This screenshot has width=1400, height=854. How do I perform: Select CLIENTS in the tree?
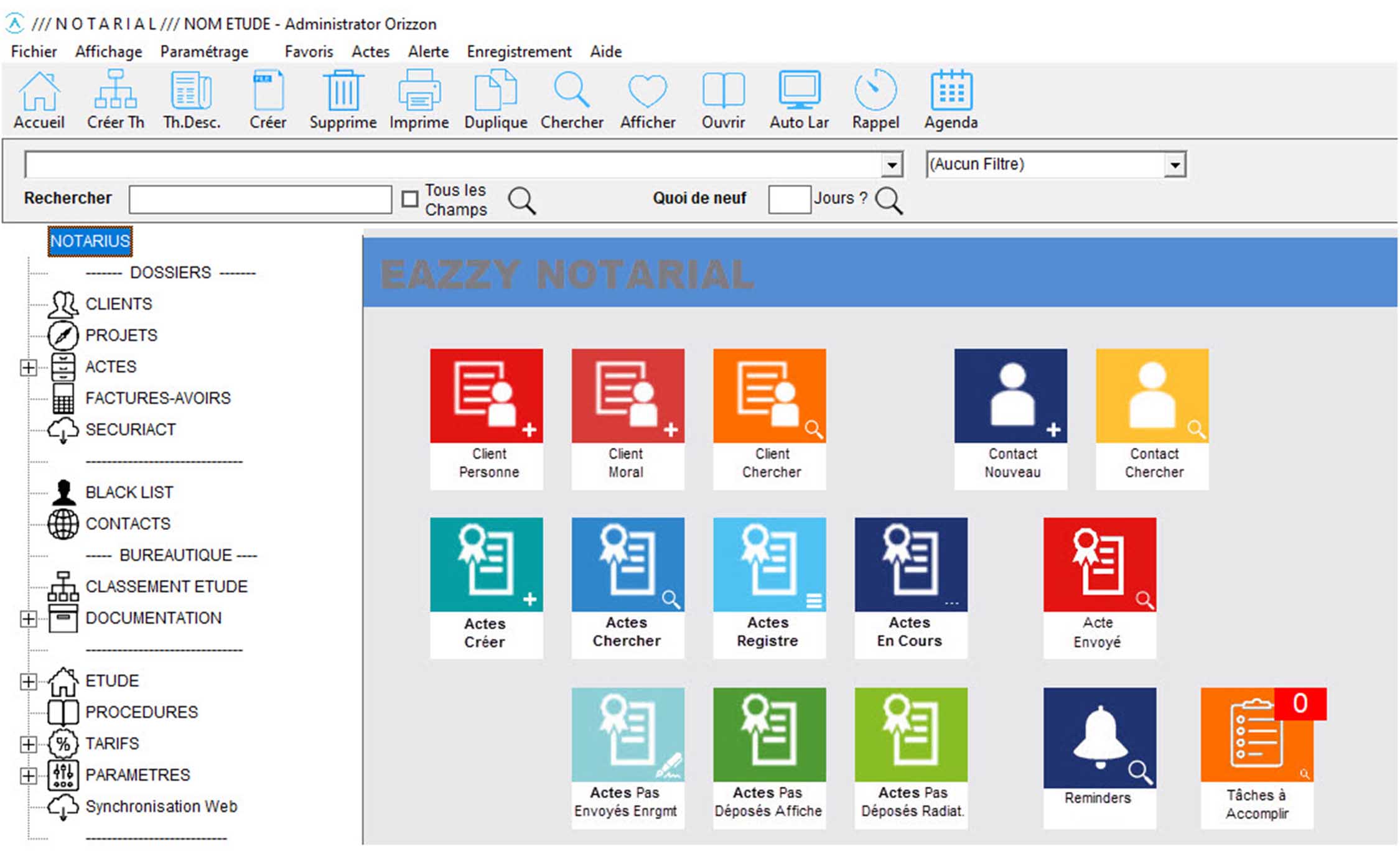118,304
